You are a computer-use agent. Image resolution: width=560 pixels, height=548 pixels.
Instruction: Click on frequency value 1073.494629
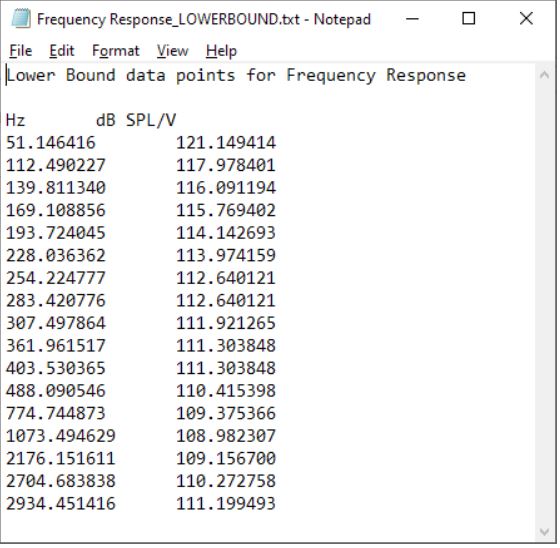tap(61, 436)
